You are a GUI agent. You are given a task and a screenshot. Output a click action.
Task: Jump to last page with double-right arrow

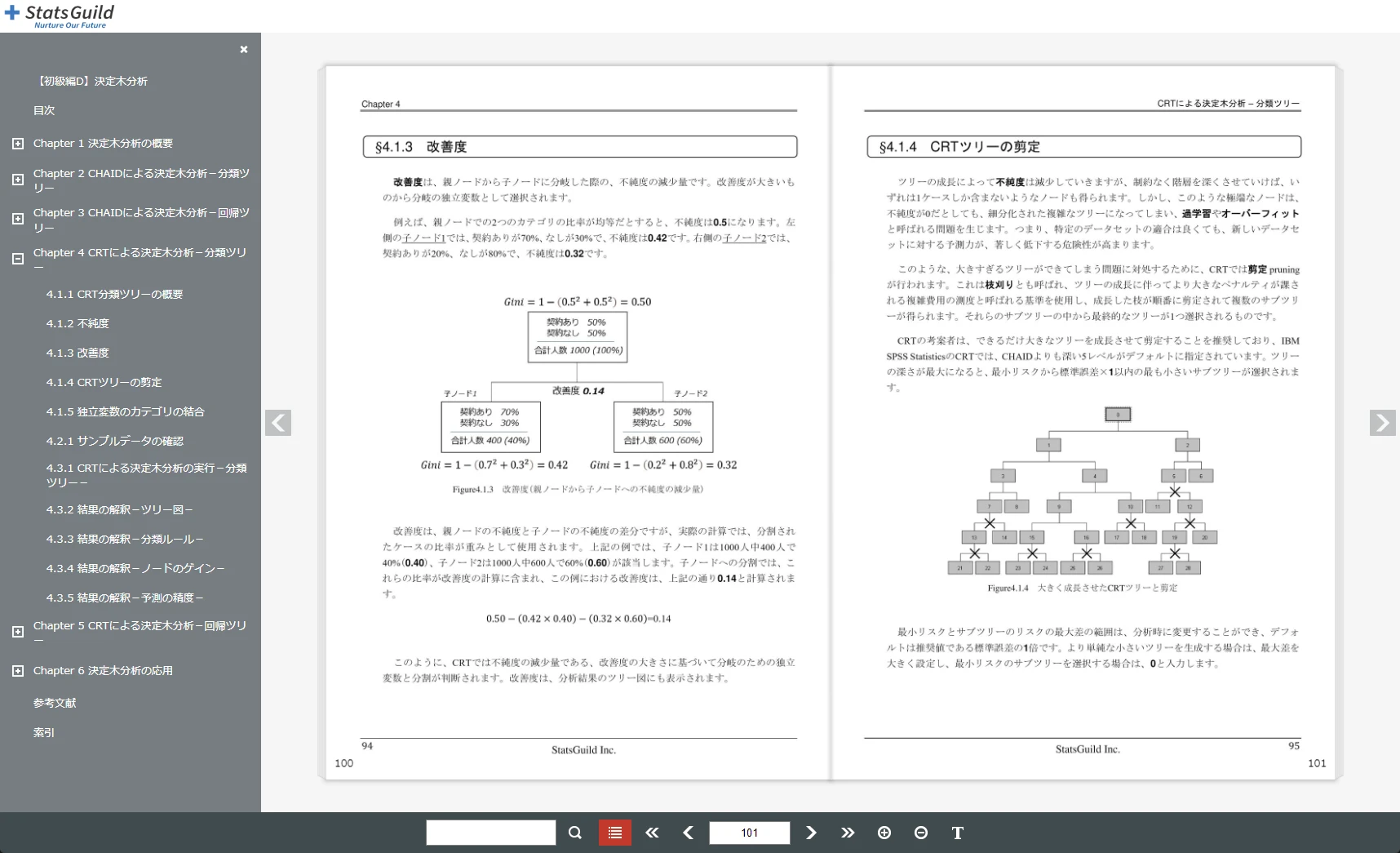point(848,833)
